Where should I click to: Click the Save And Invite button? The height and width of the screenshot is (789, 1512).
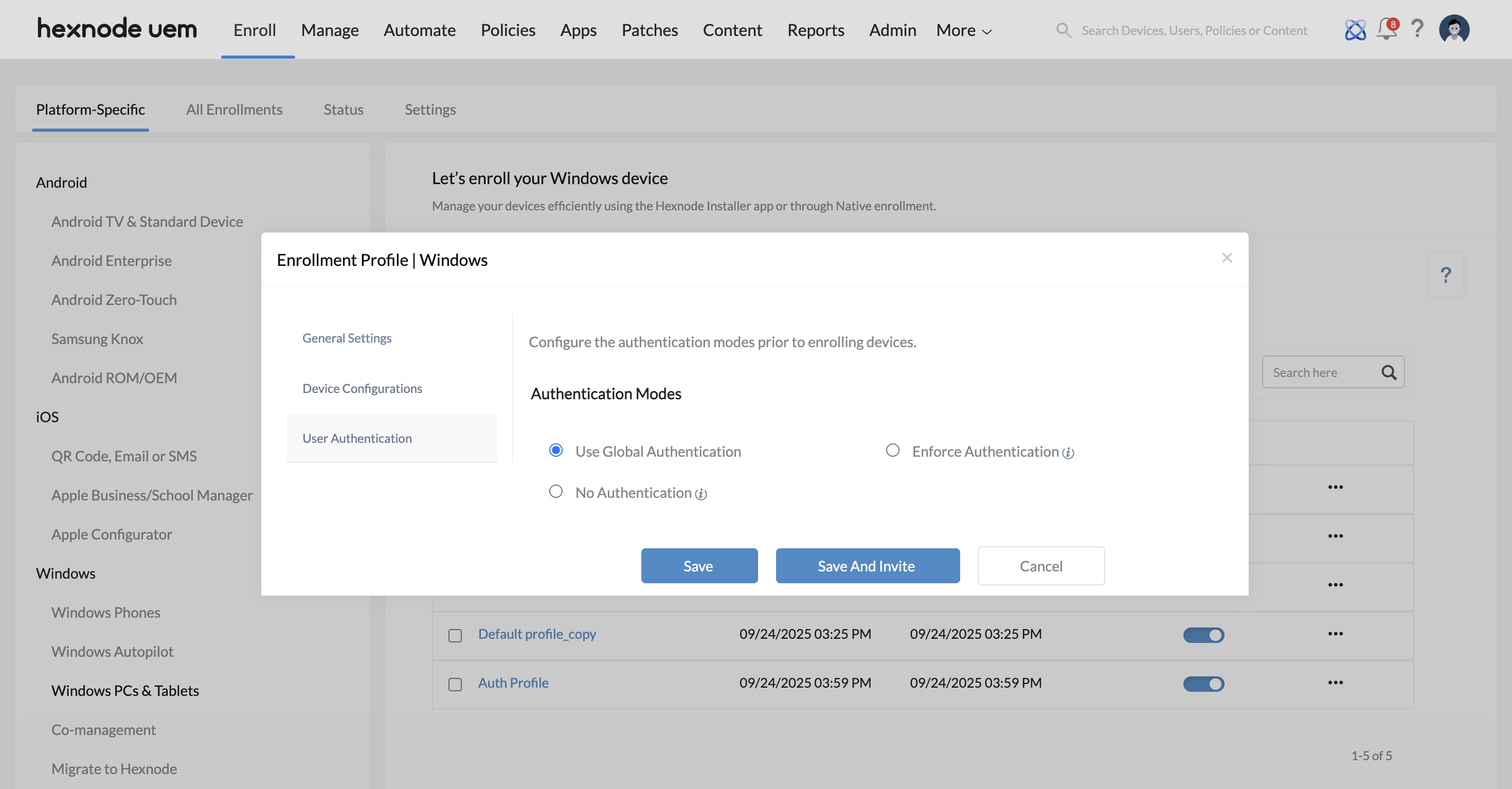[x=867, y=566]
